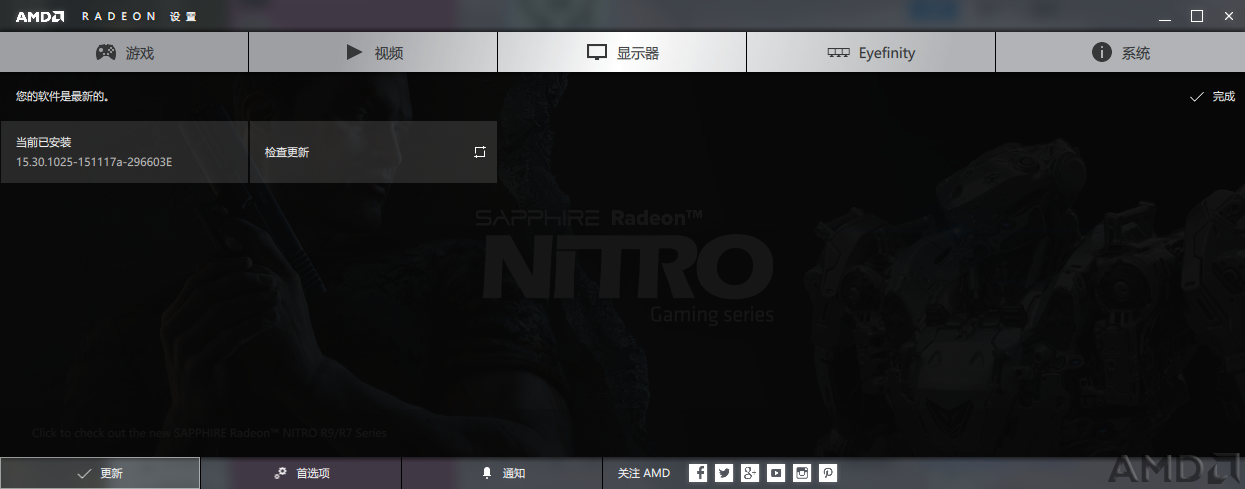Select the 当前已安装 installed version tile
This screenshot has height=489, width=1245.
124,152
